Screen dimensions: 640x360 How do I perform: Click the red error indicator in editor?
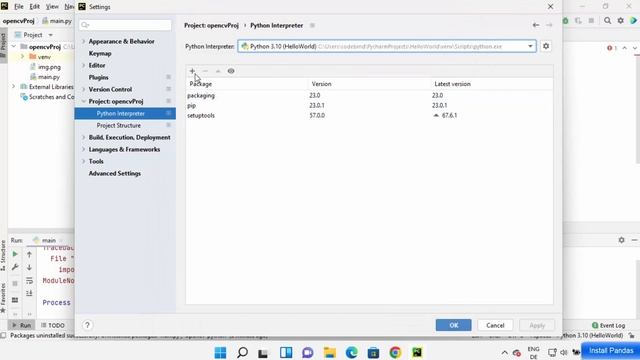click(611, 48)
